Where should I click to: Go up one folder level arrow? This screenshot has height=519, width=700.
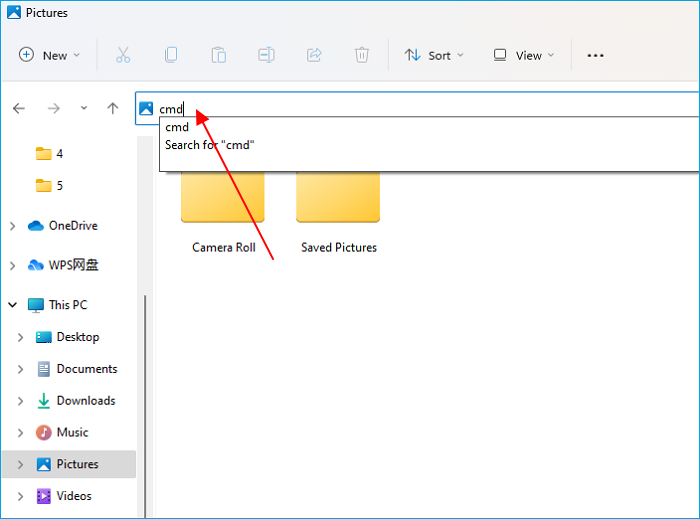(113, 108)
